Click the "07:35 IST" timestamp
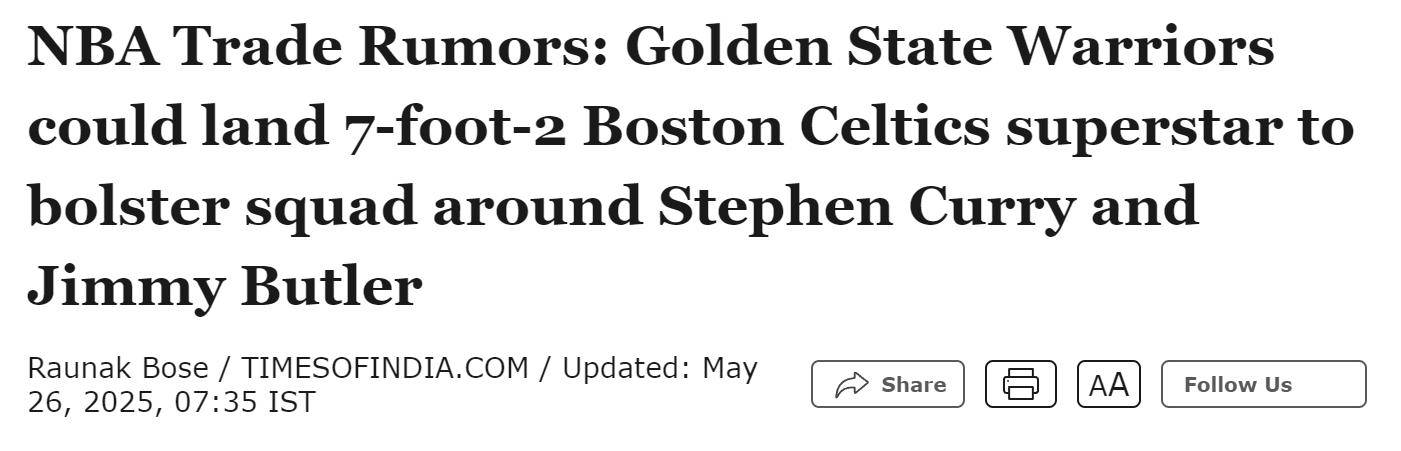Viewport: 1401px width, 451px height. pos(245,402)
